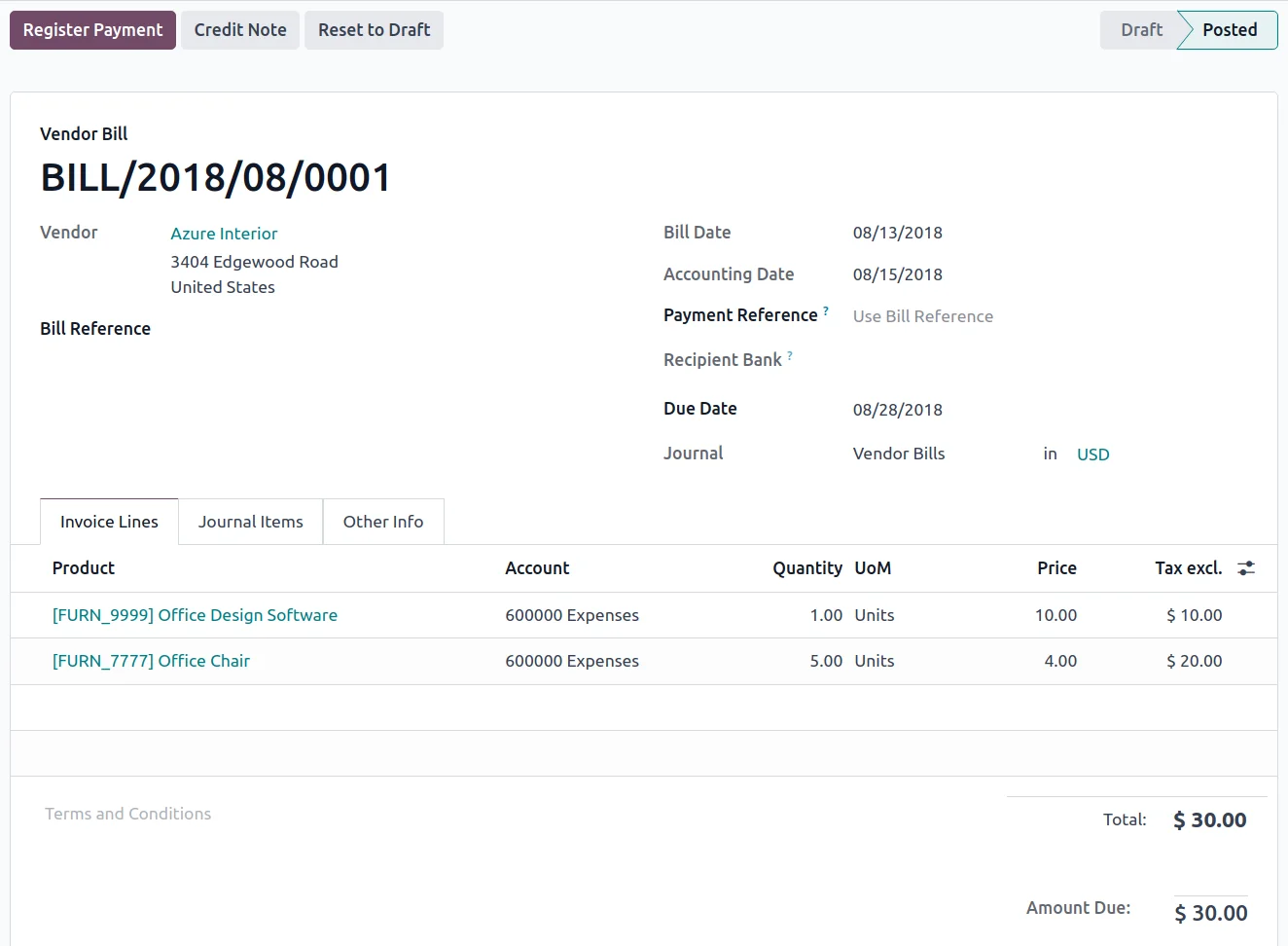Open the Azure Interior vendor record
Screen dimensions: 1288x946
click(x=224, y=234)
